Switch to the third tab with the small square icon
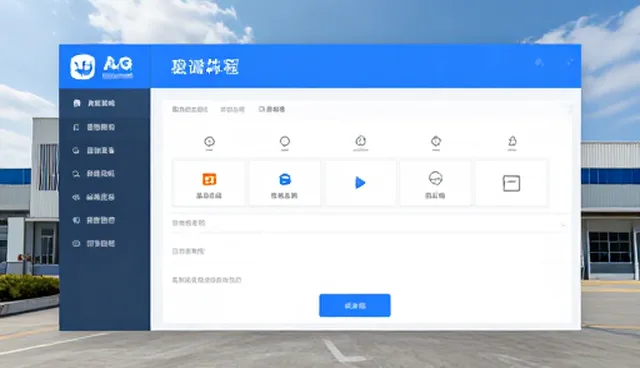This screenshot has height=368, width=640. coord(272,109)
